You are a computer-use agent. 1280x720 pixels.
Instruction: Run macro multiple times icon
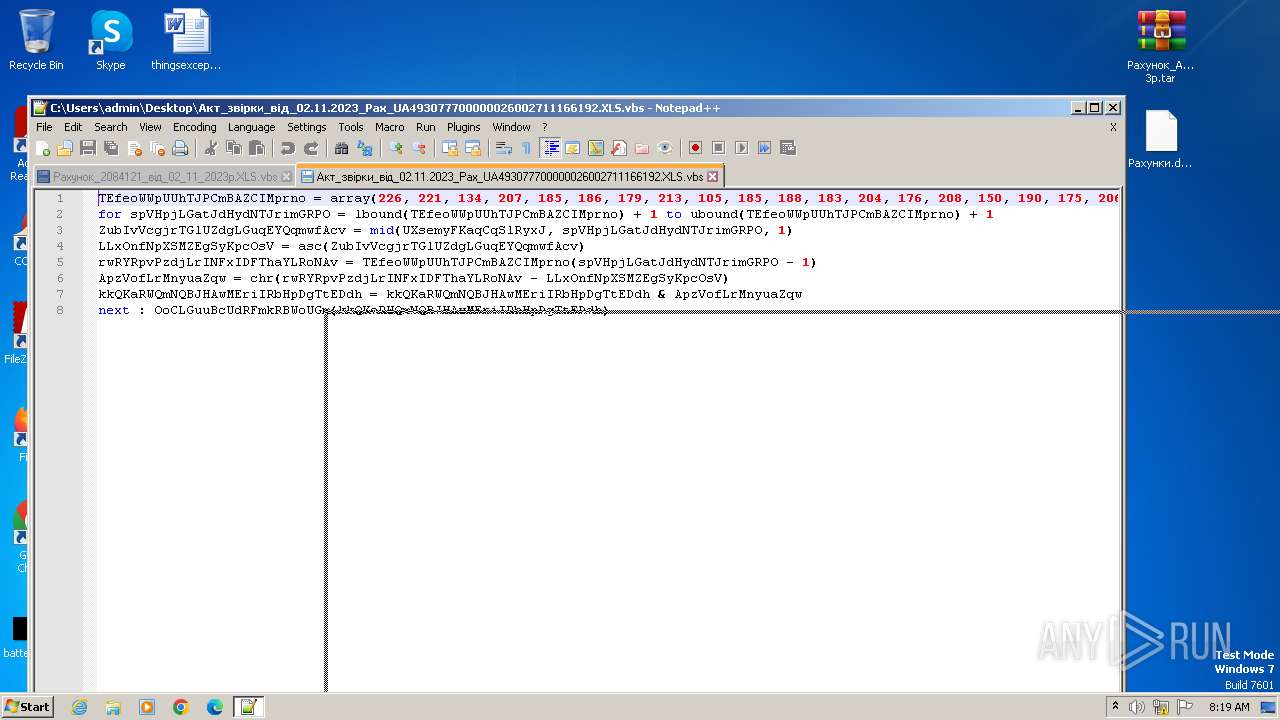pos(765,148)
